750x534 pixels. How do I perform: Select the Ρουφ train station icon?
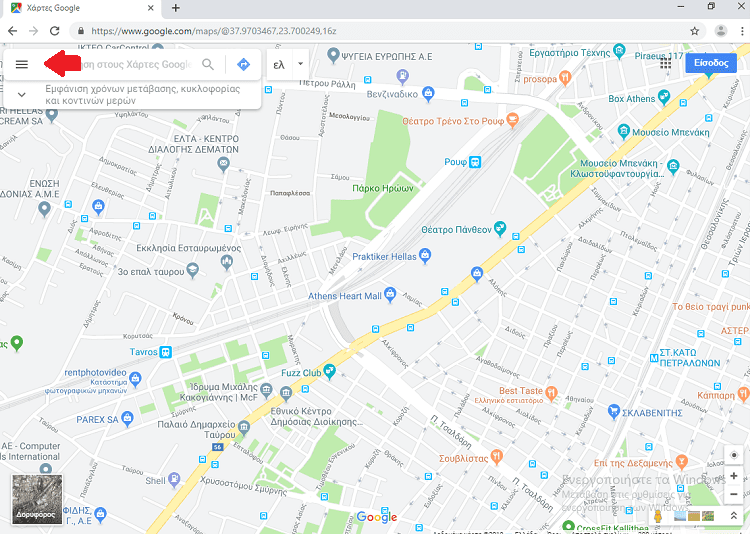click(475, 162)
